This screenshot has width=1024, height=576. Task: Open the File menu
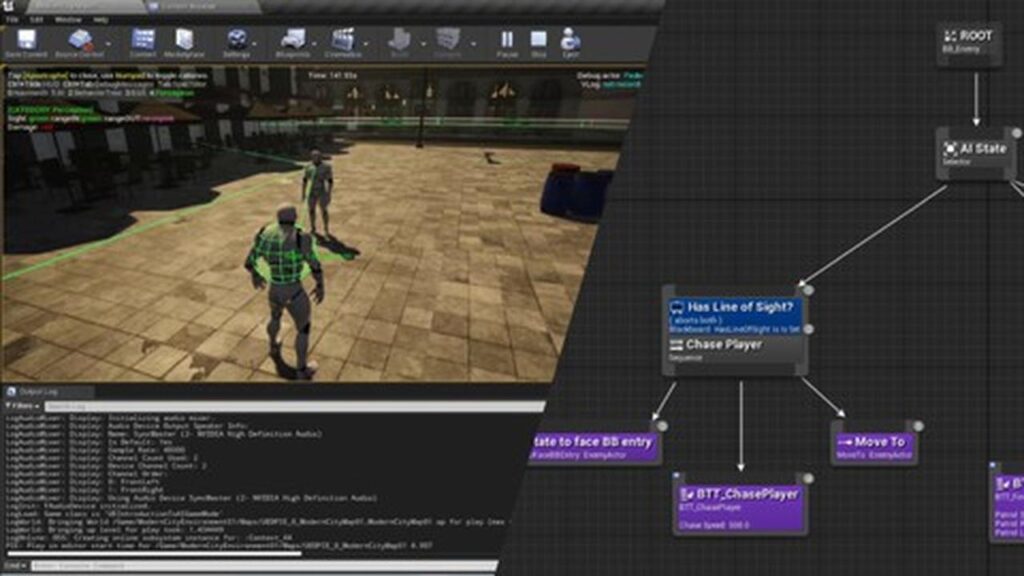pyautogui.click(x=10, y=19)
